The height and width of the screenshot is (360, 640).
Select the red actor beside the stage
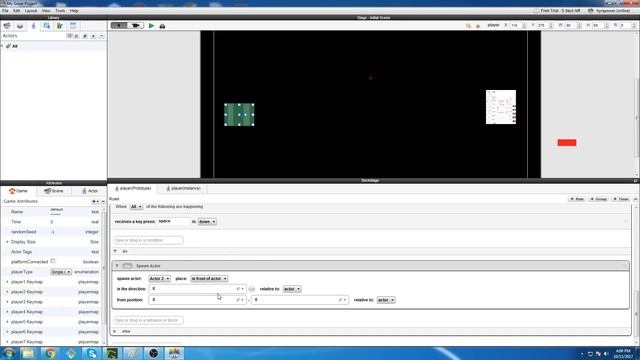567,142
